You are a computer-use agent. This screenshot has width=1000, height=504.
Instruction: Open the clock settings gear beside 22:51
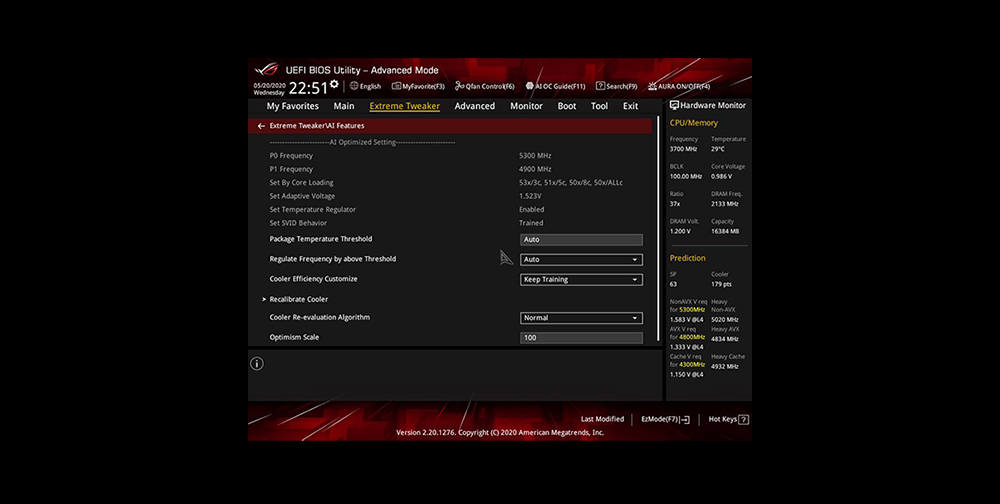tap(334, 84)
